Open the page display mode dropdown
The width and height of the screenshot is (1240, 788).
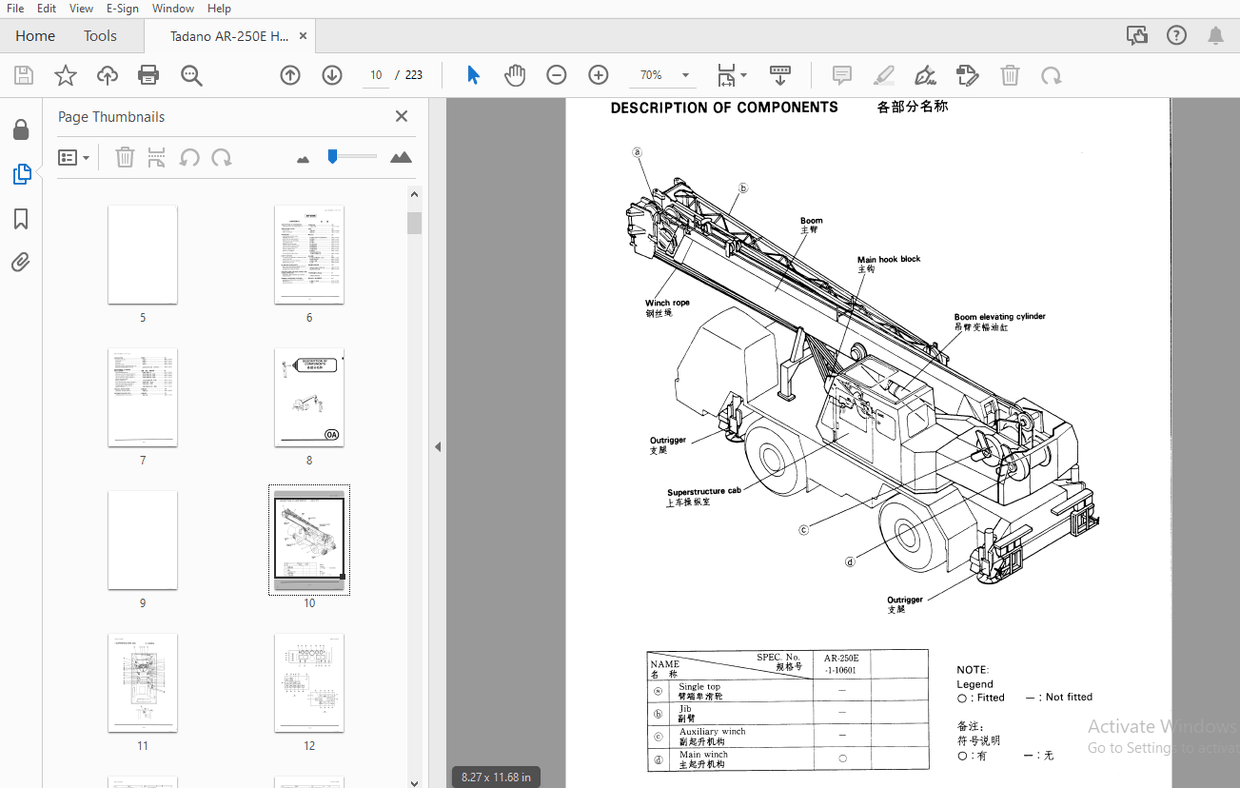(x=744, y=75)
